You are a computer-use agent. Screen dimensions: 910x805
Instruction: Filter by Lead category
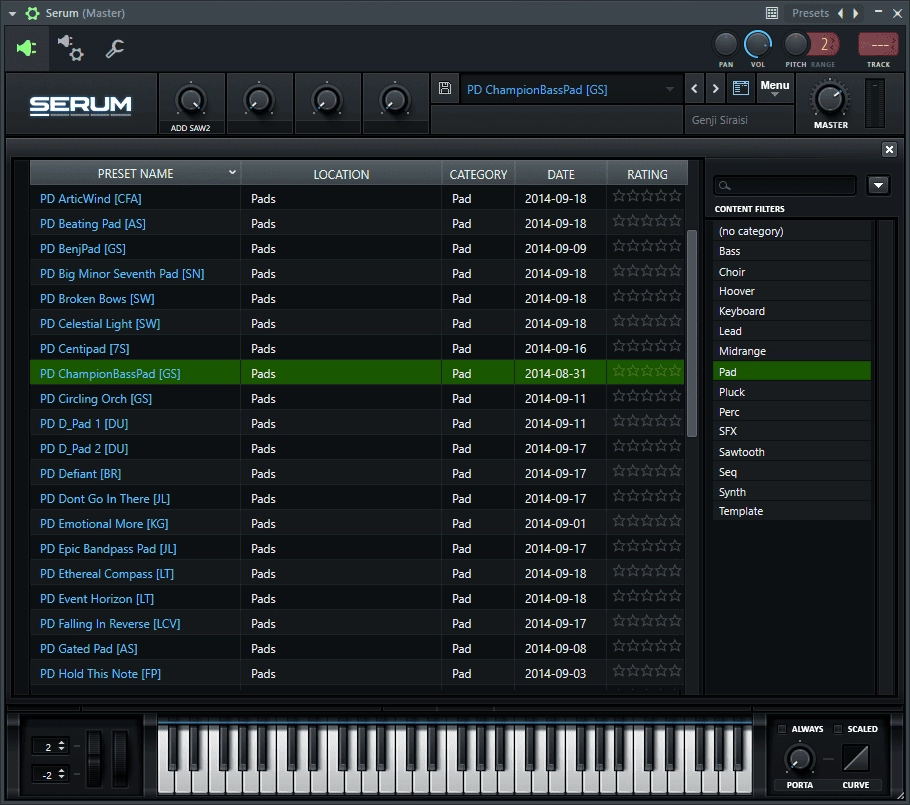click(792, 331)
